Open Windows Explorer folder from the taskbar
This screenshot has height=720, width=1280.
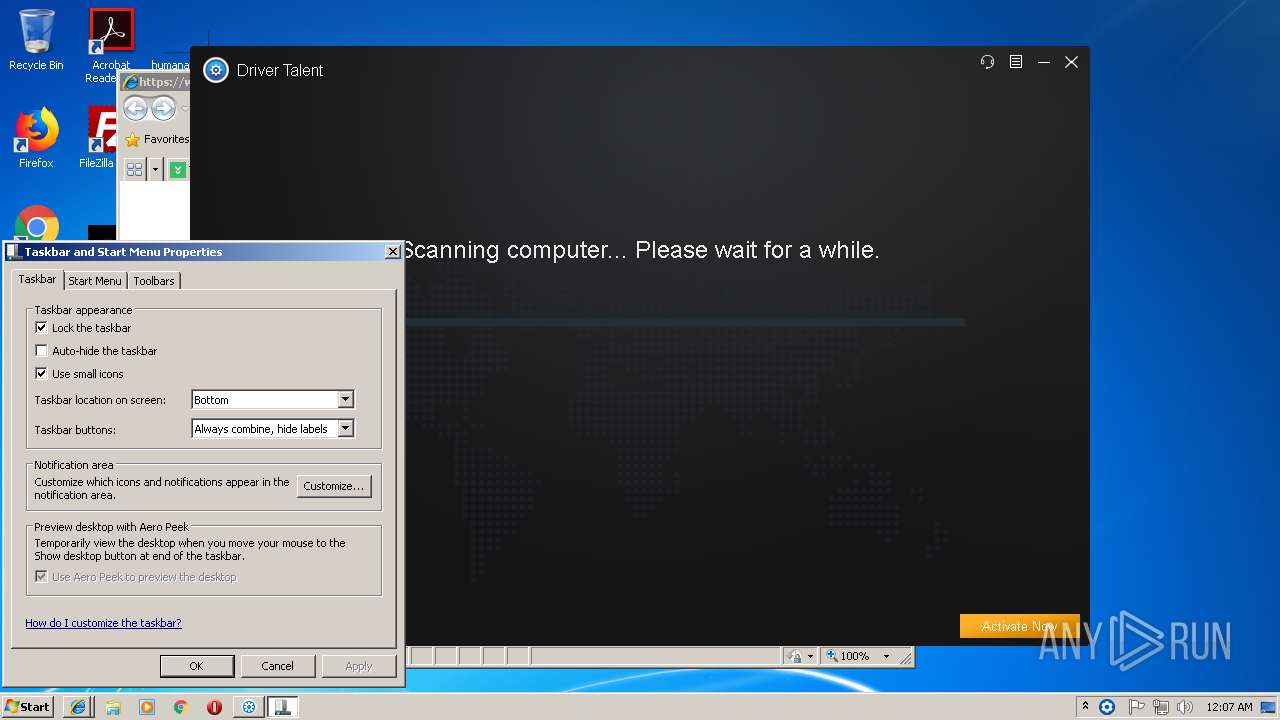pos(113,707)
